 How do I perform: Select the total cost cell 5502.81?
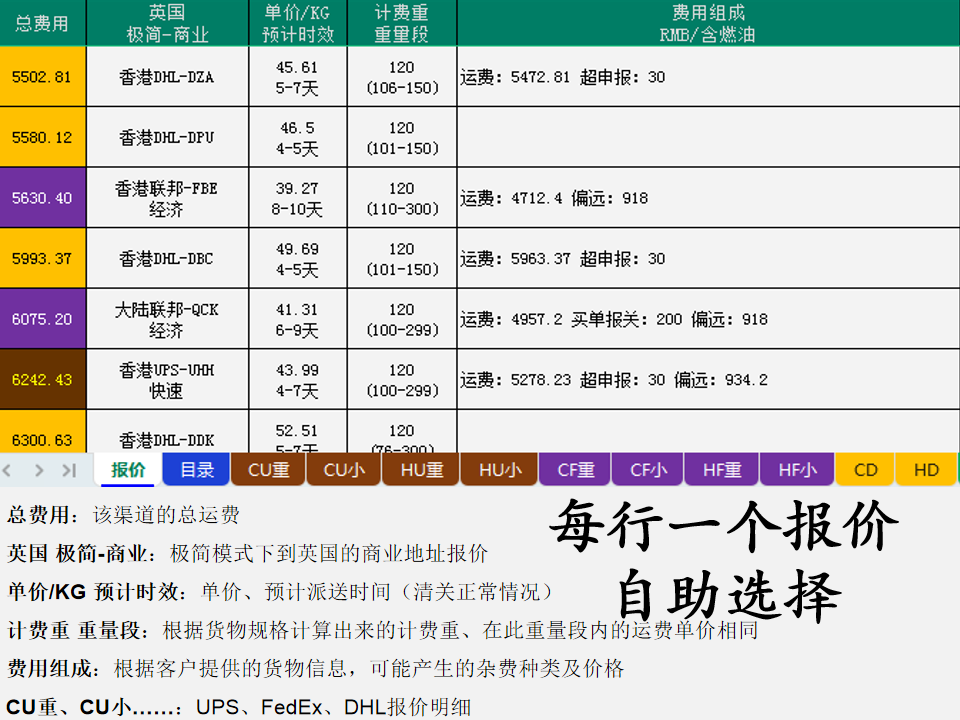(42, 77)
